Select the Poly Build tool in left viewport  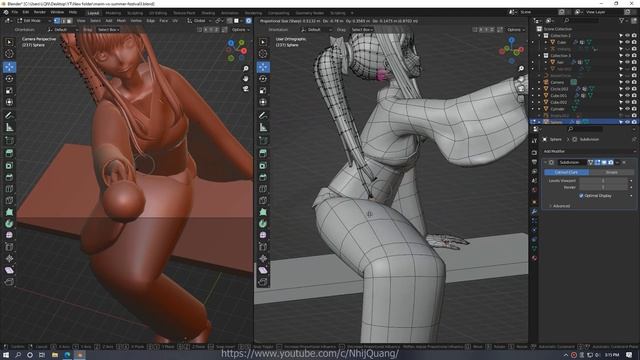[9, 212]
